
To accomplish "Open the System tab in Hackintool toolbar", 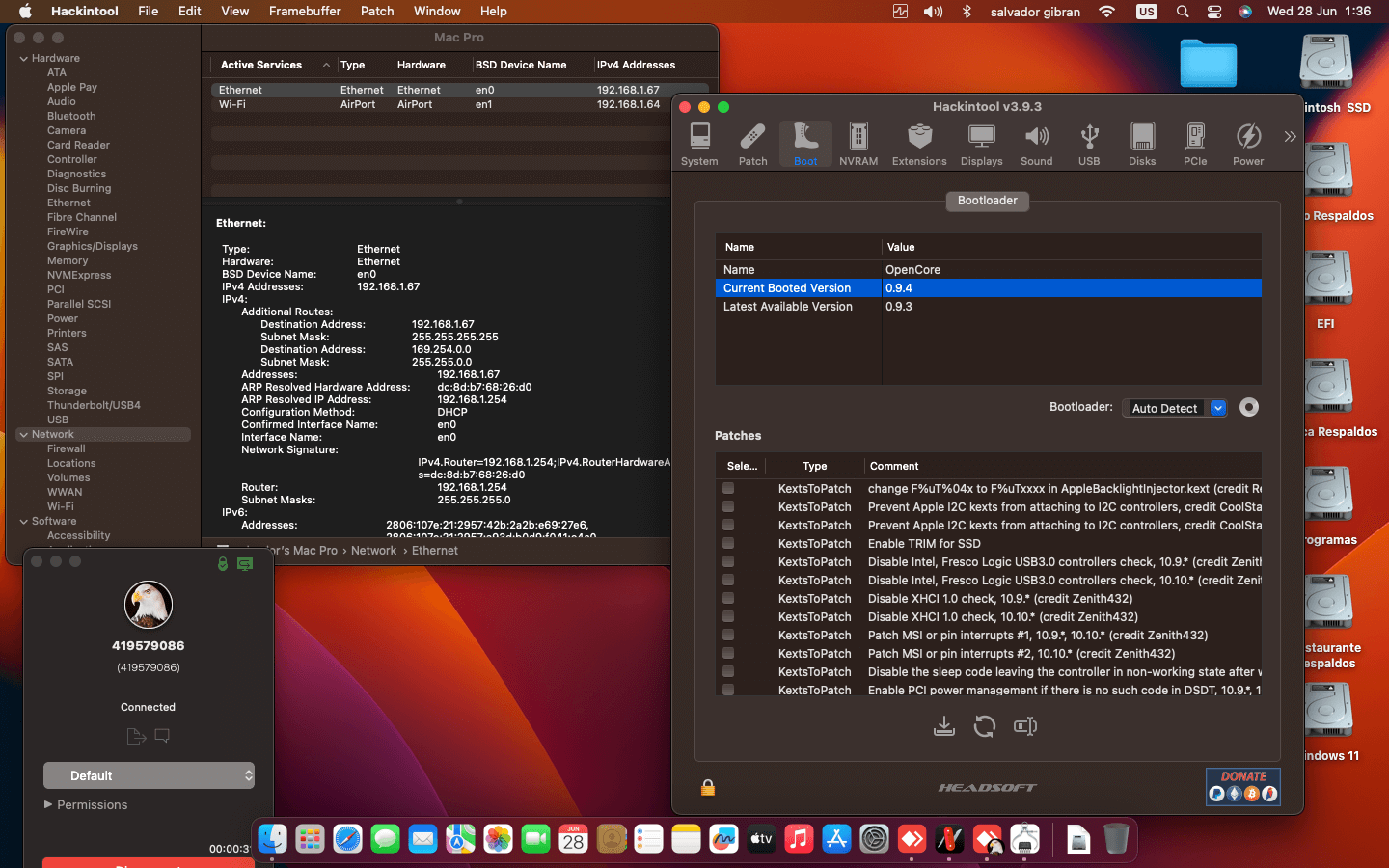I will pyautogui.click(x=699, y=145).
